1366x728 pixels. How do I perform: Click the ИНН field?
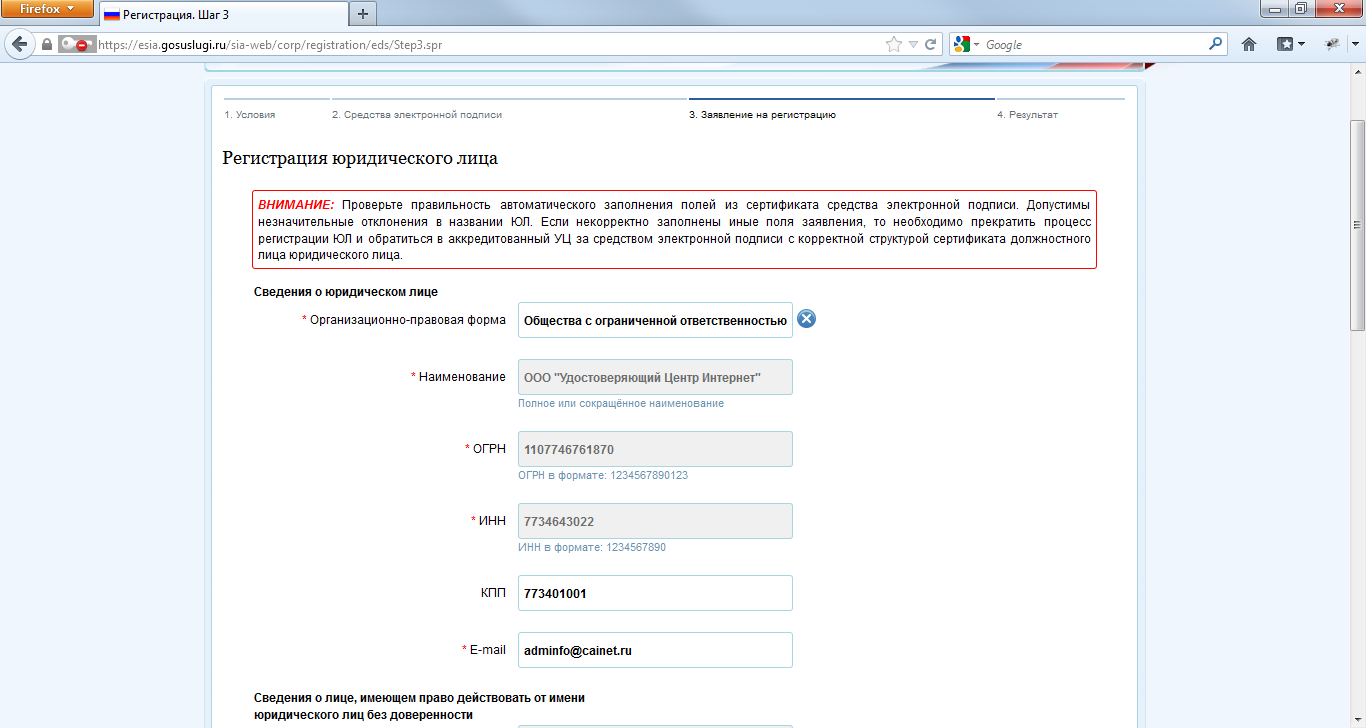655,521
